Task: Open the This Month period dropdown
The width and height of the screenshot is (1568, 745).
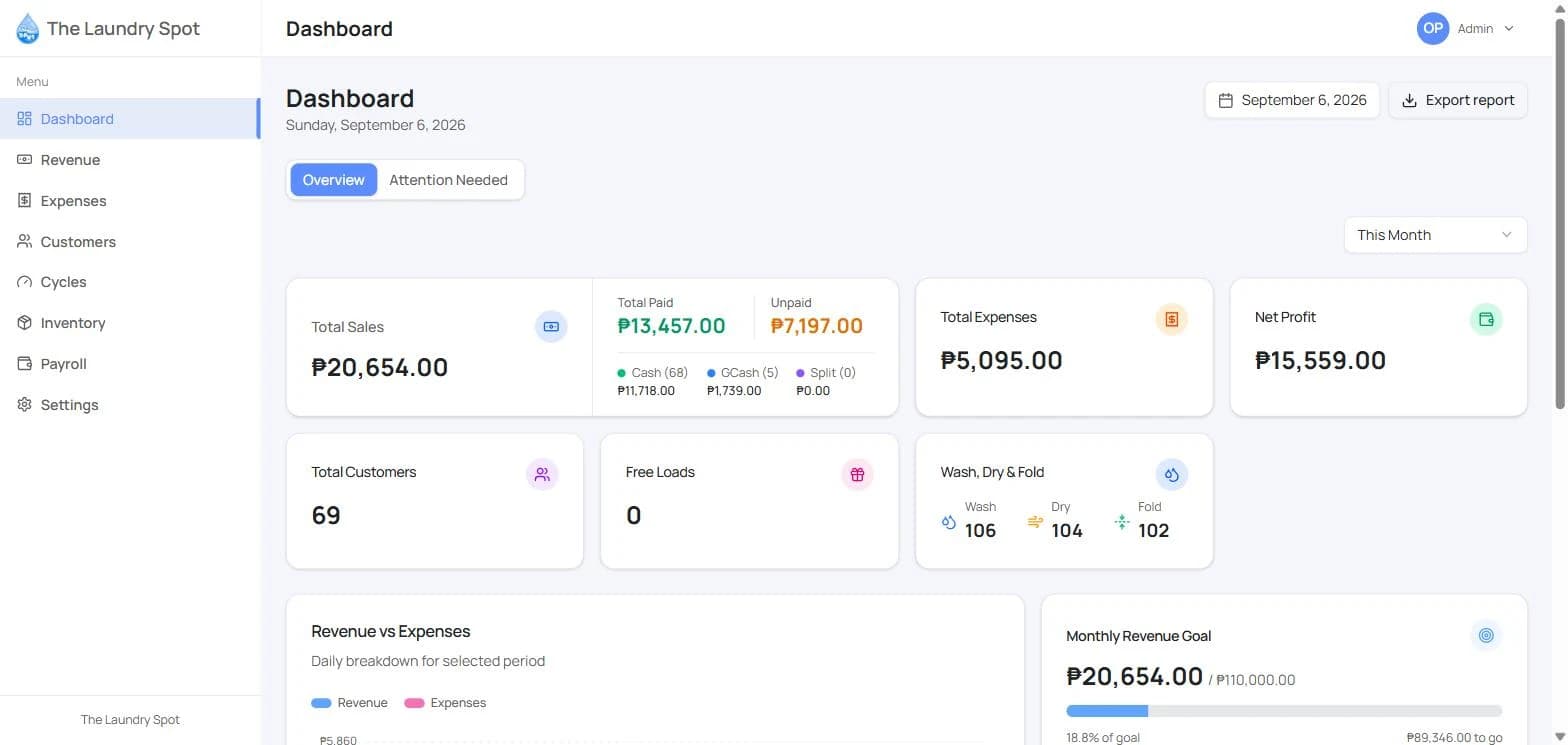Action: click(x=1435, y=235)
